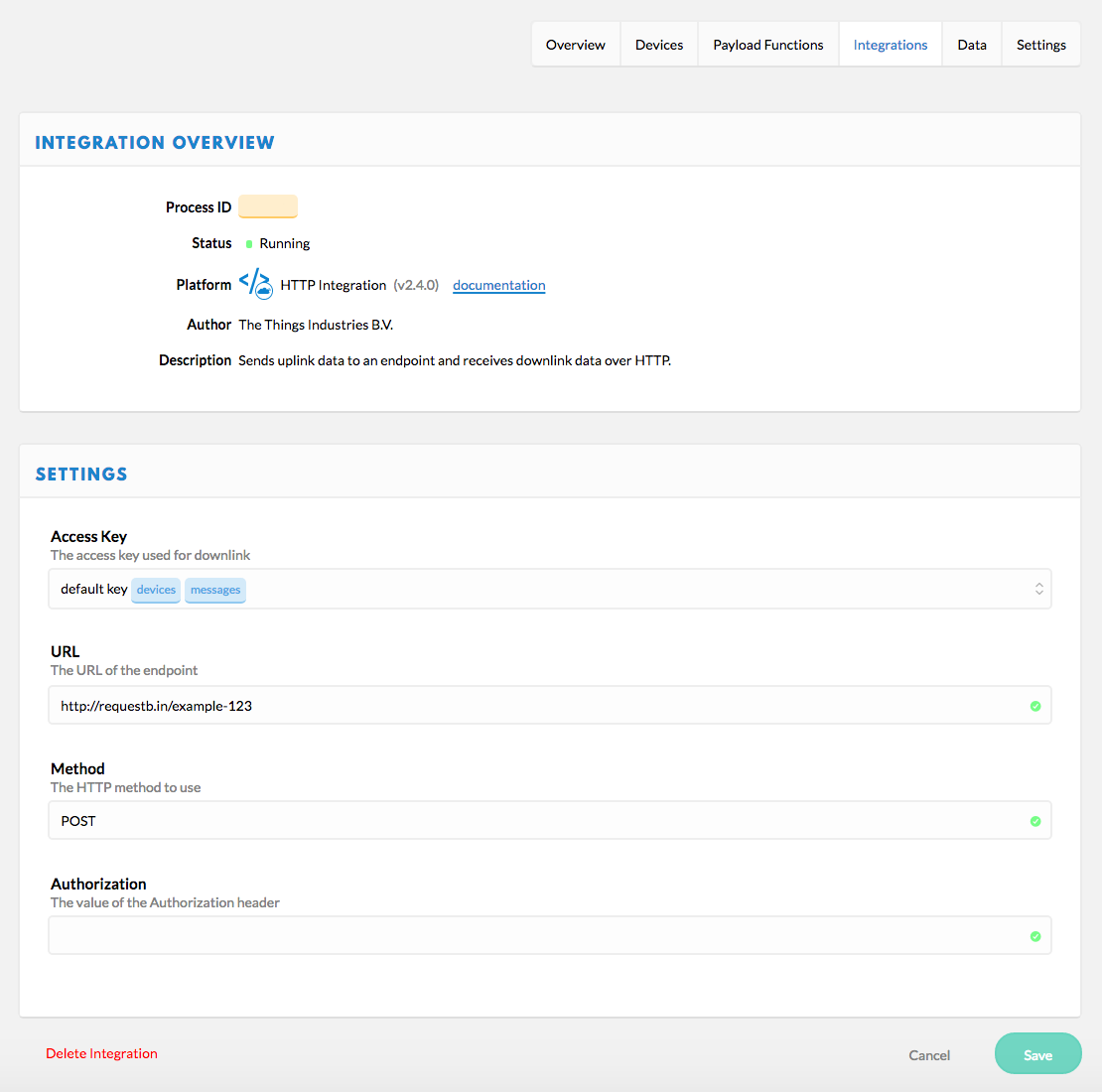Open the Data tab

click(x=972, y=45)
